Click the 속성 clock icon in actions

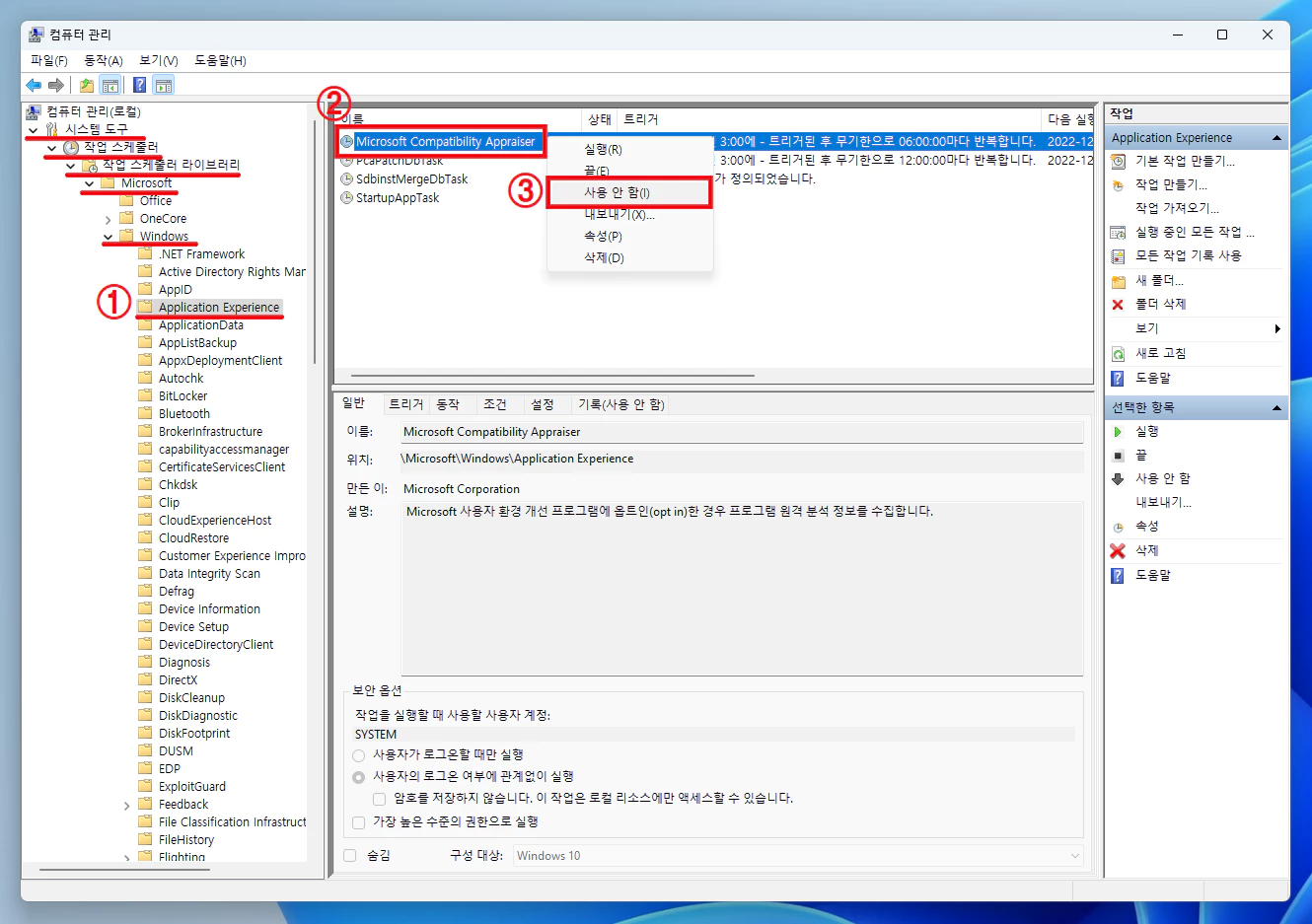click(x=1118, y=527)
